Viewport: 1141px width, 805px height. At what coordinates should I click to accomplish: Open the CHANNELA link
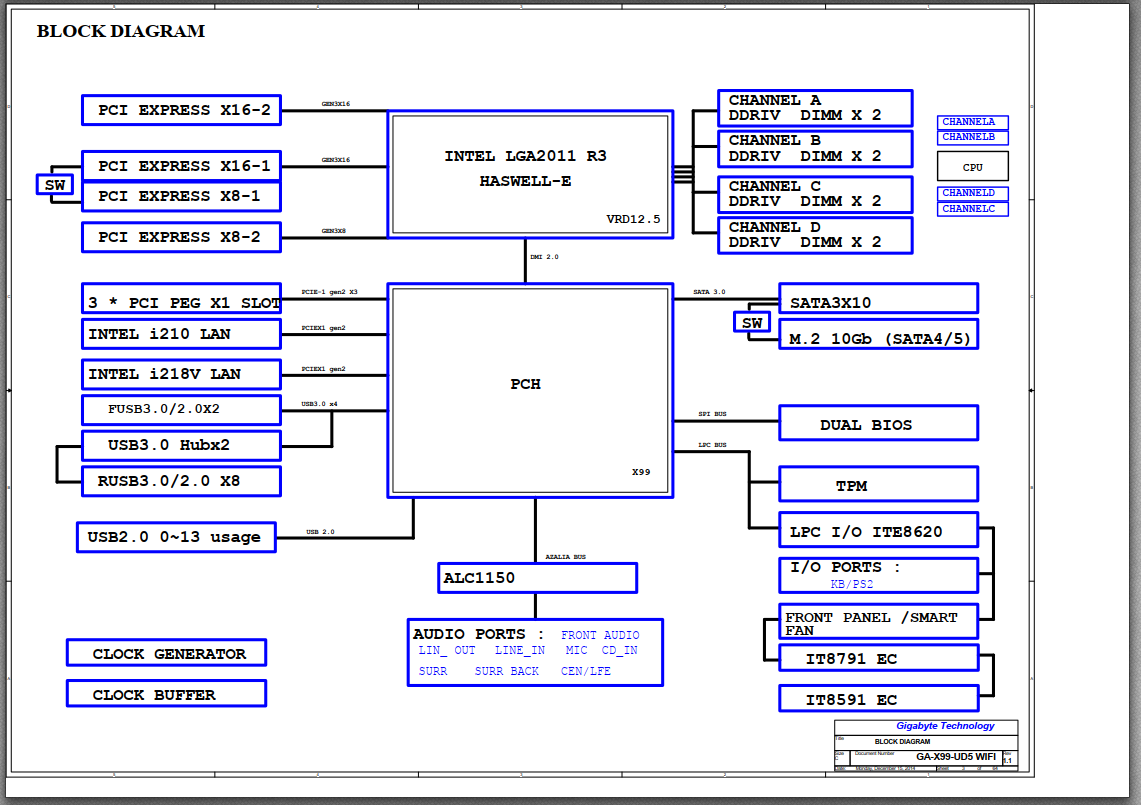pos(972,122)
